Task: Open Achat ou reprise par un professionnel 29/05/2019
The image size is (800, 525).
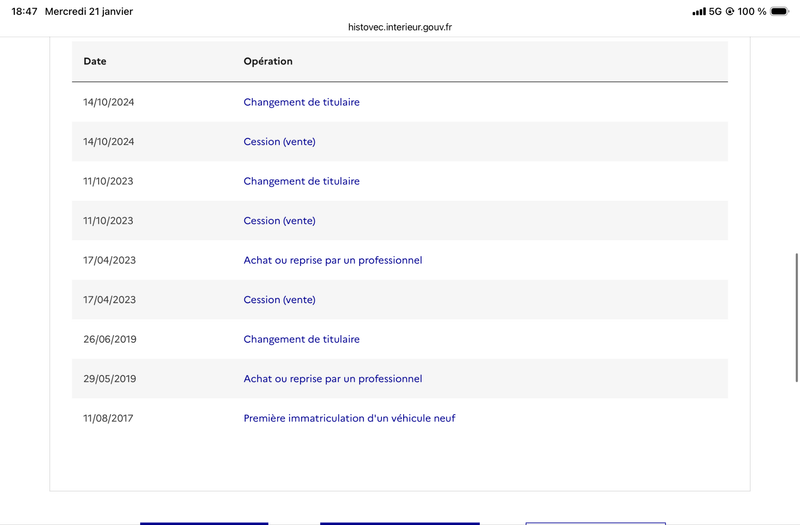Action: pyautogui.click(x=332, y=379)
